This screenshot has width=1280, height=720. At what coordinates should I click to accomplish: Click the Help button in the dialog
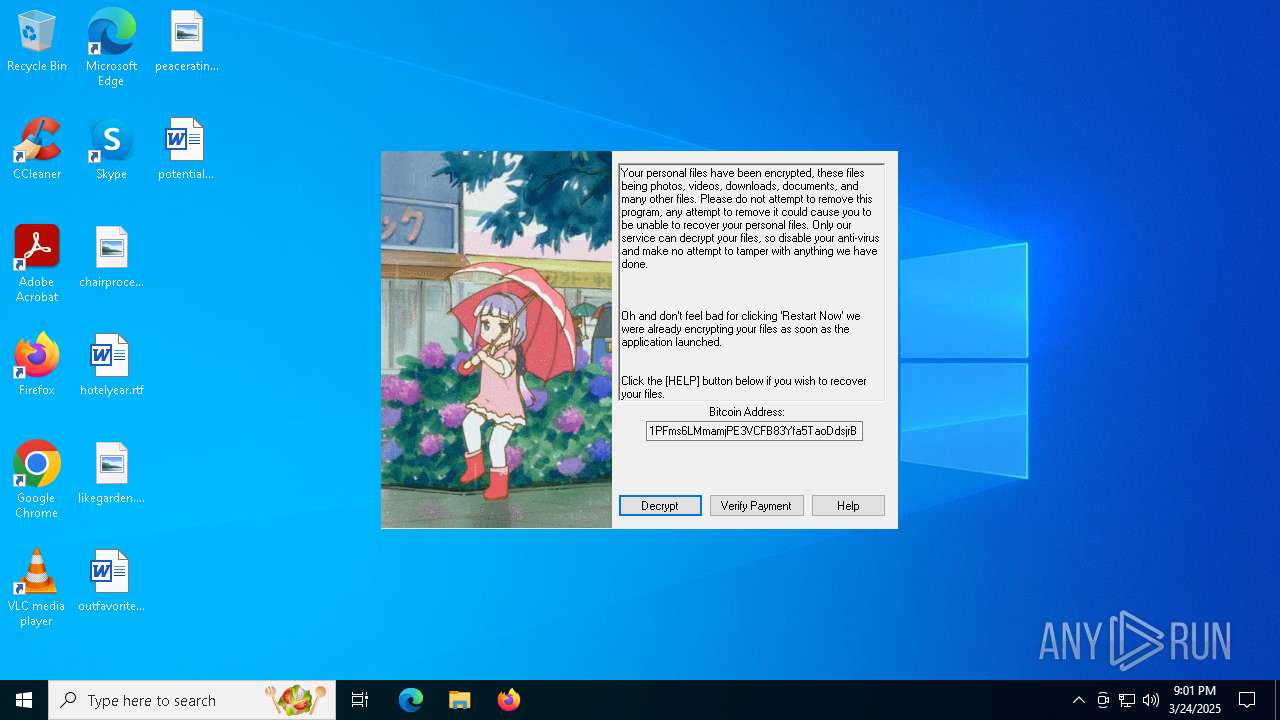(848, 506)
